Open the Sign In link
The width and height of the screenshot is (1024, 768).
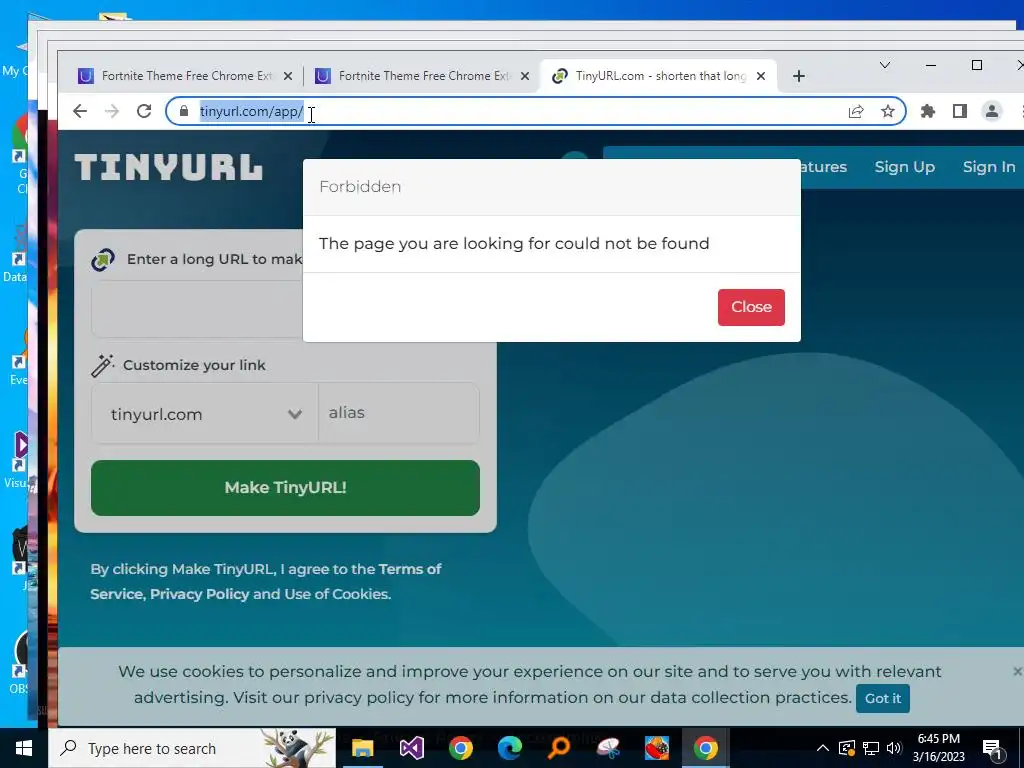[x=989, y=167]
